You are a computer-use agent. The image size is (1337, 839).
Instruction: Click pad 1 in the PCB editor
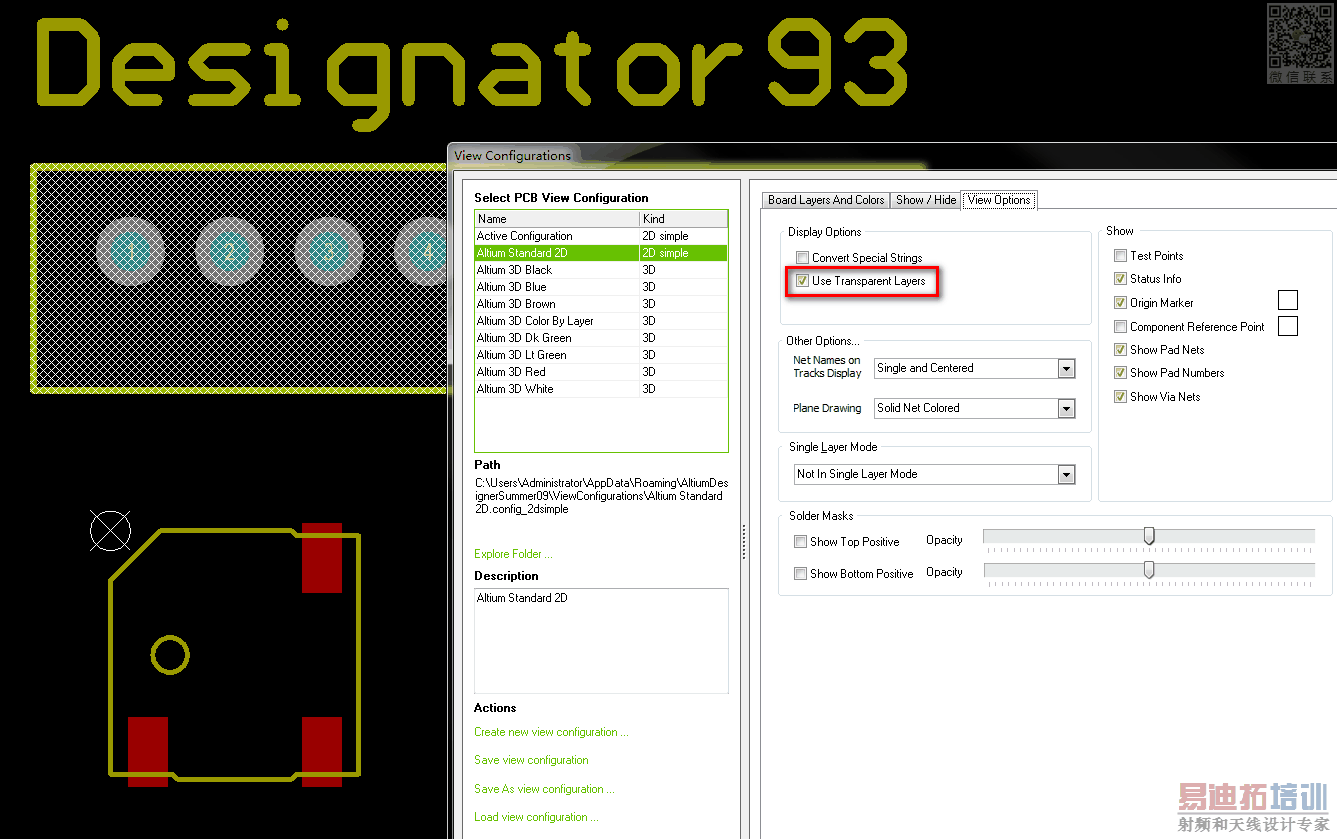pyautogui.click(x=131, y=251)
